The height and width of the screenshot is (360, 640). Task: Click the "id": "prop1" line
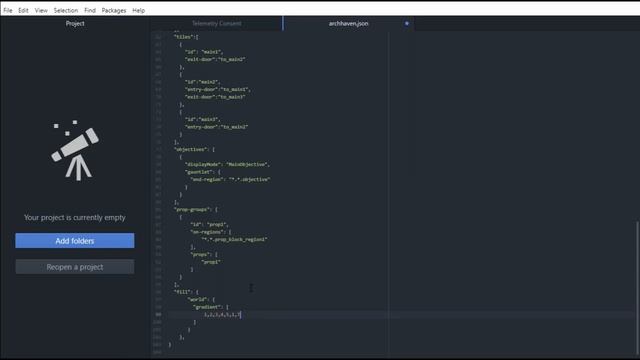pyautogui.click(x=209, y=224)
